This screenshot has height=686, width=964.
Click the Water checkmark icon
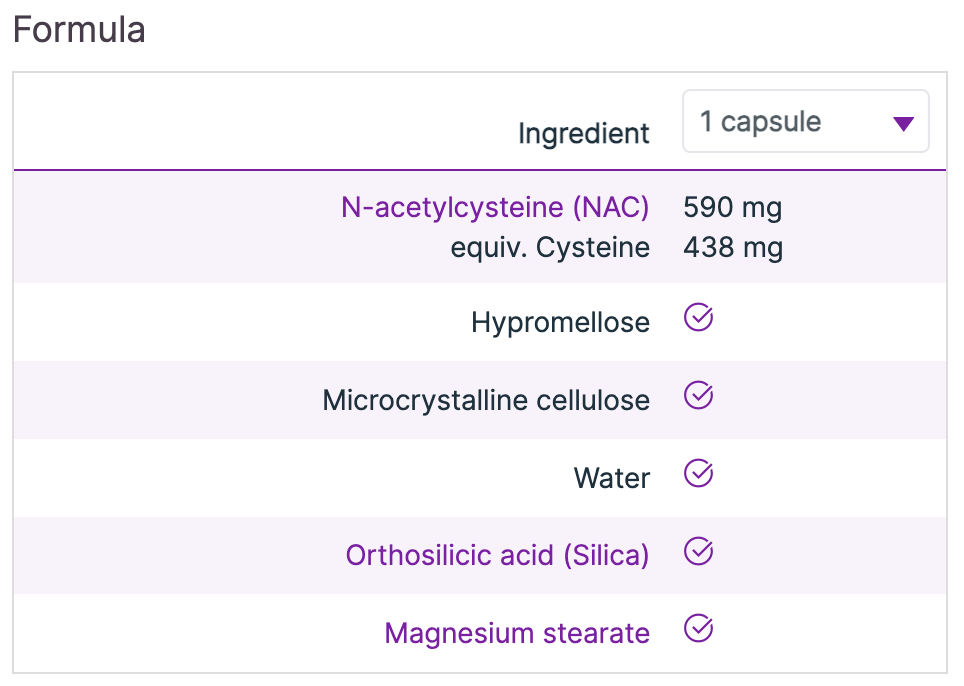(x=698, y=474)
